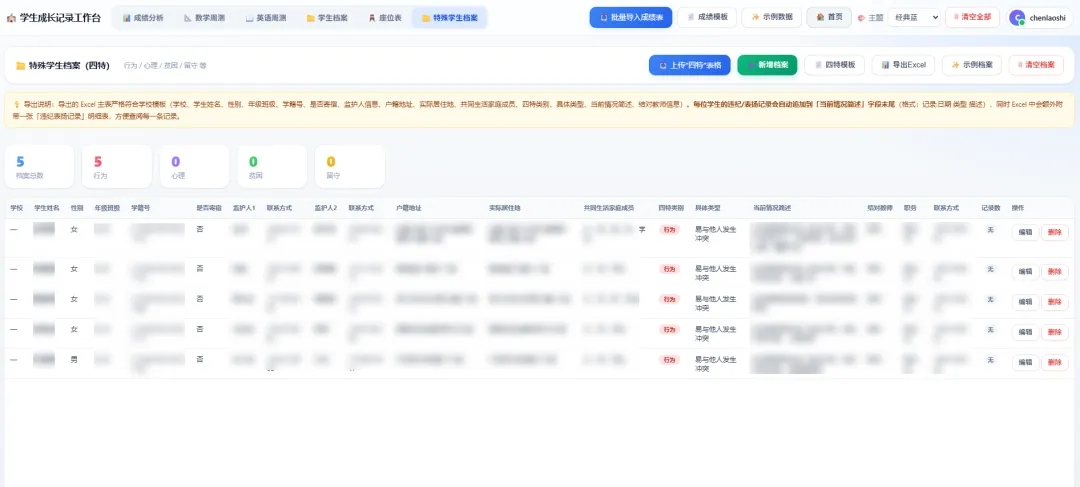Click the red 清空全部 button
The width and height of the screenshot is (1080, 487).
(972, 17)
